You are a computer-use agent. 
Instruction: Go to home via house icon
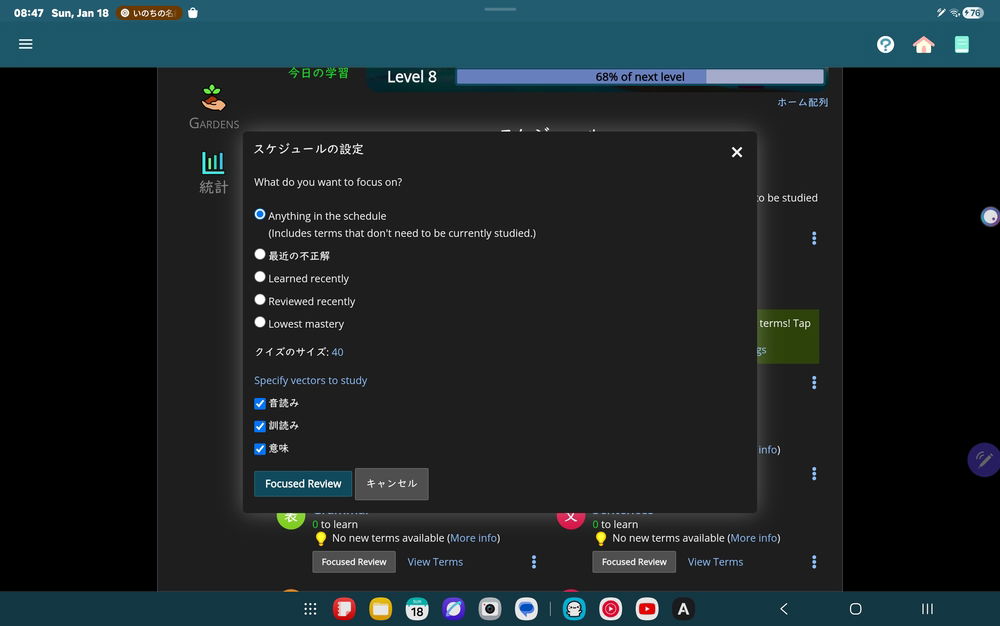(x=923, y=44)
